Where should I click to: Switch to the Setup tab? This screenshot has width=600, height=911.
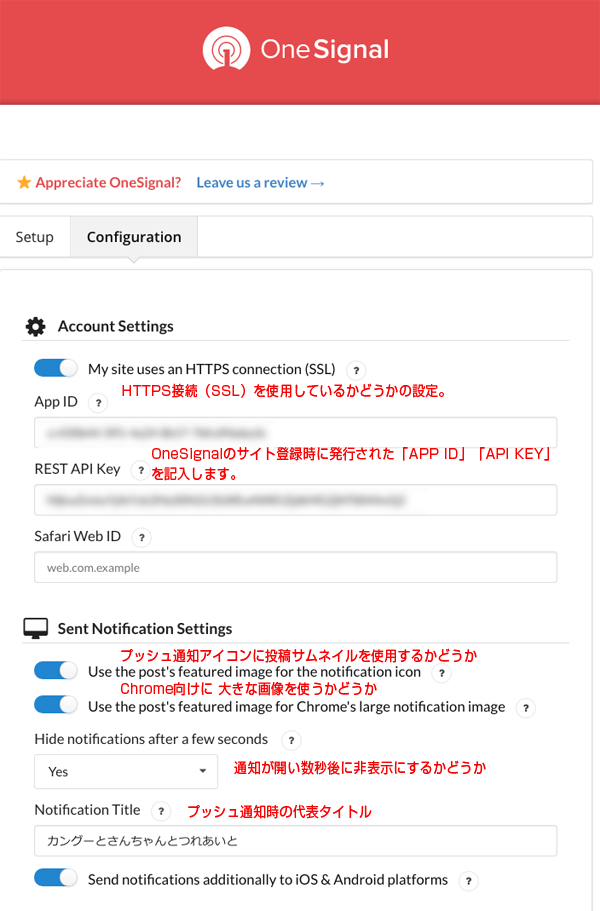click(x=34, y=237)
